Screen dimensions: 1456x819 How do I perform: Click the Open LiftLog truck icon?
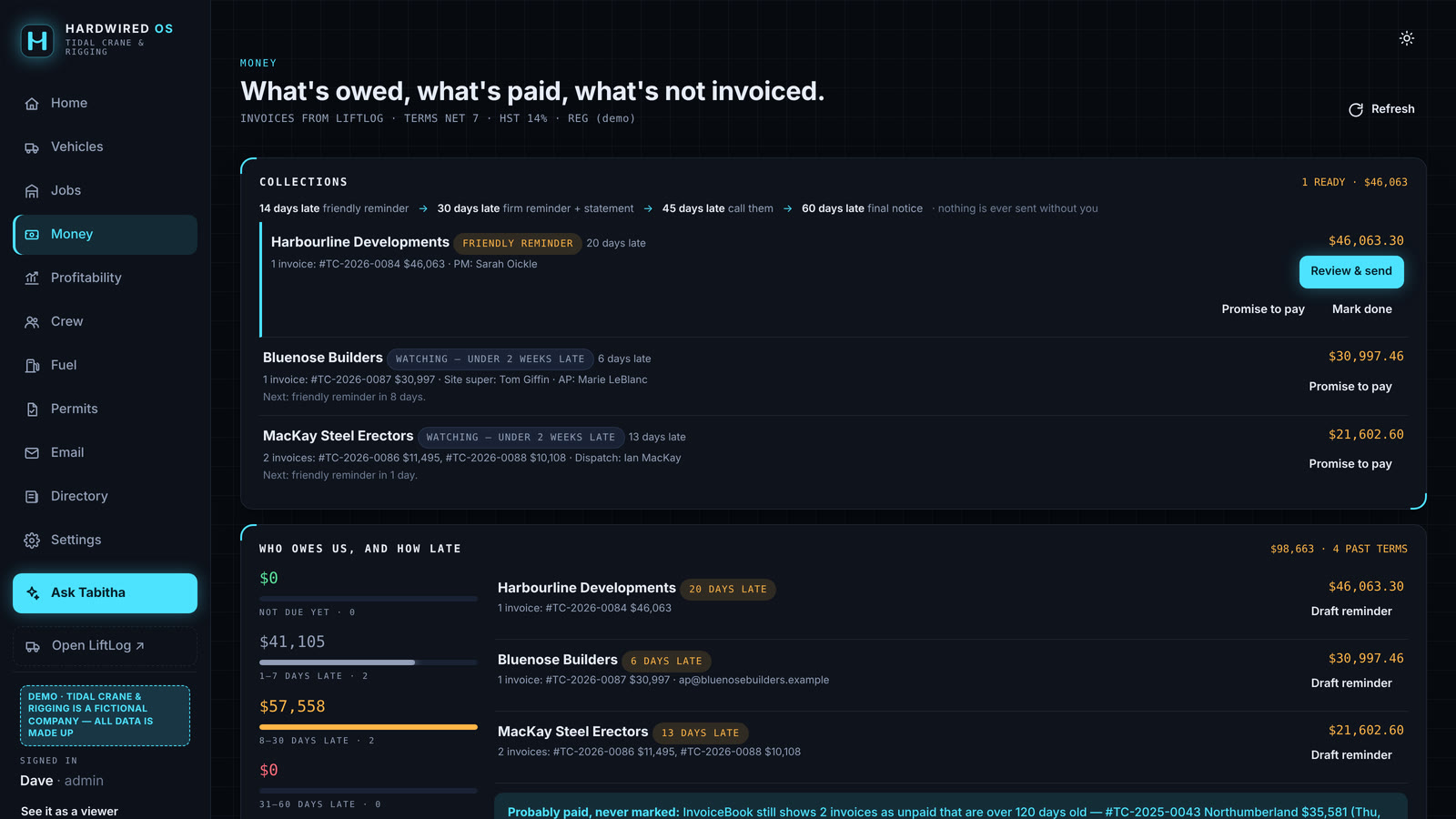pyautogui.click(x=33, y=646)
